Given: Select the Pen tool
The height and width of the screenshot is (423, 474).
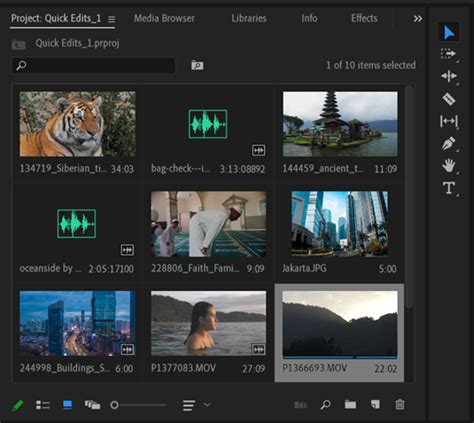Looking at the screenshot, I should (449, 144).
